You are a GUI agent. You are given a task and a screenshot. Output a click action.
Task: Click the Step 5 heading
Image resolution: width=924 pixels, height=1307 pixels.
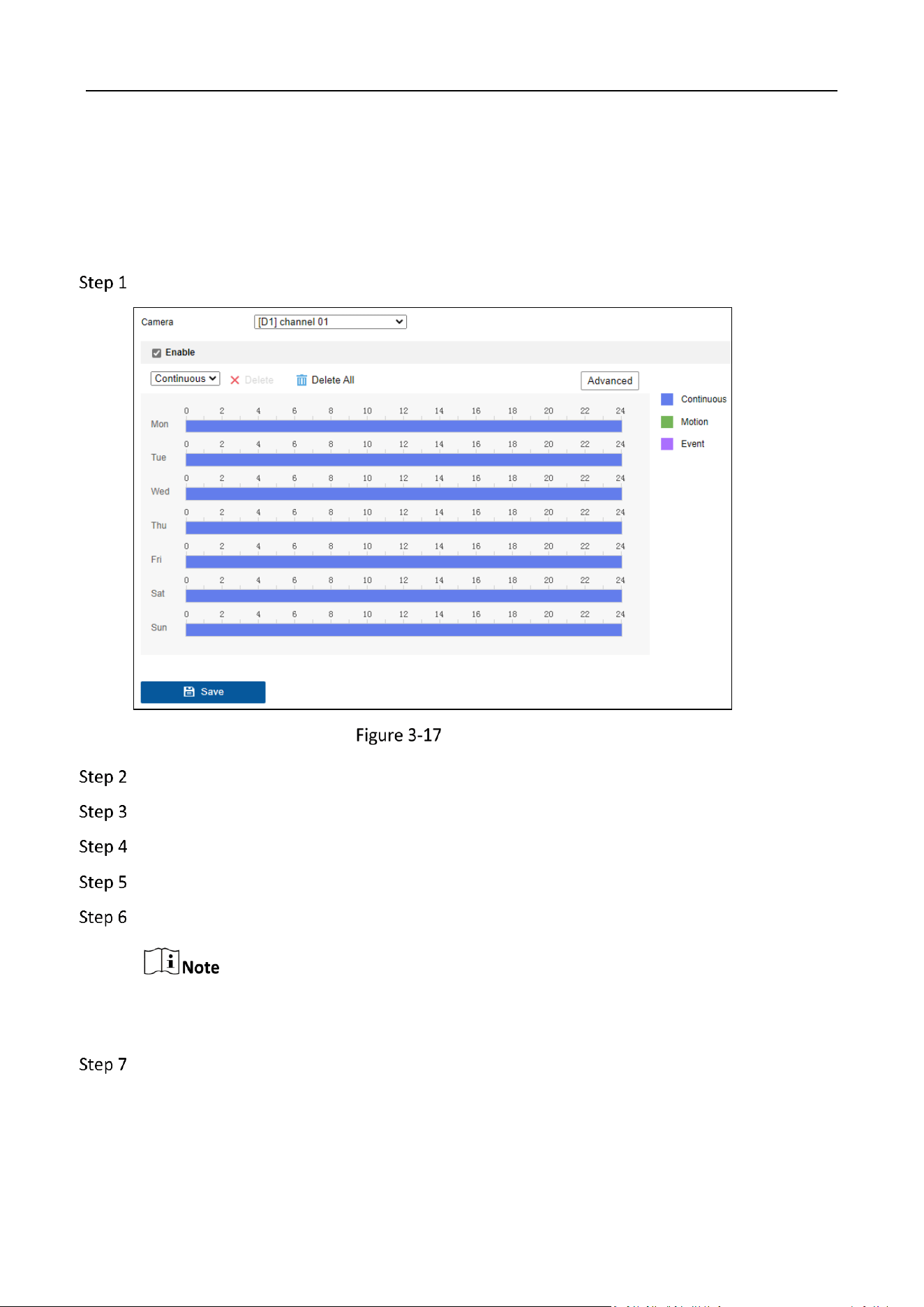103,883
